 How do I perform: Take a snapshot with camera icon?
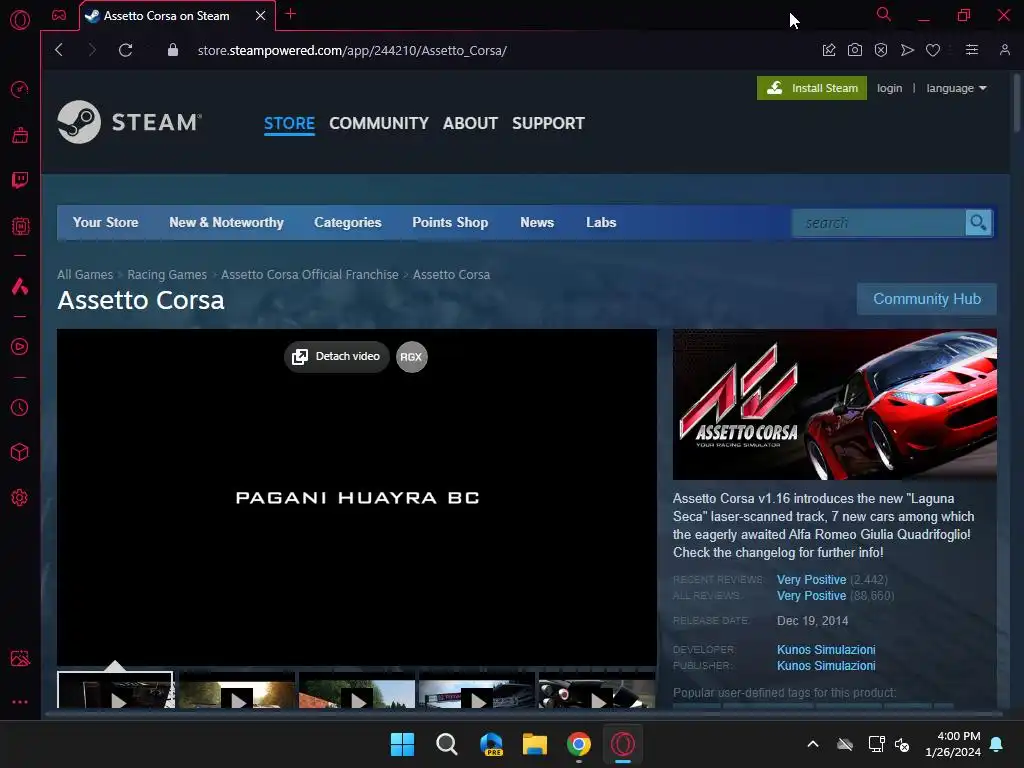point(855,50)
